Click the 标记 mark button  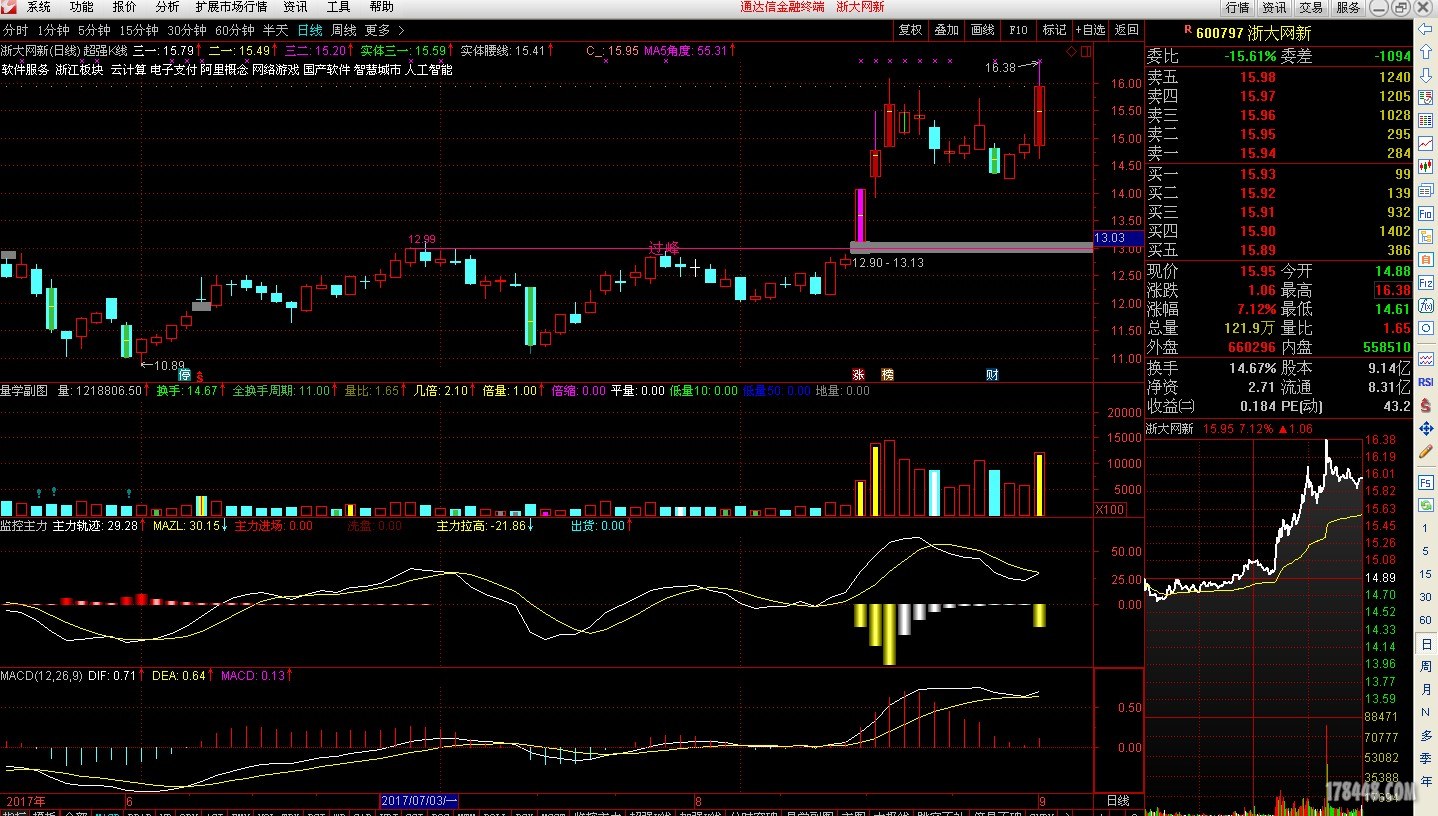pyautogui.click(x=1054, y=30)
